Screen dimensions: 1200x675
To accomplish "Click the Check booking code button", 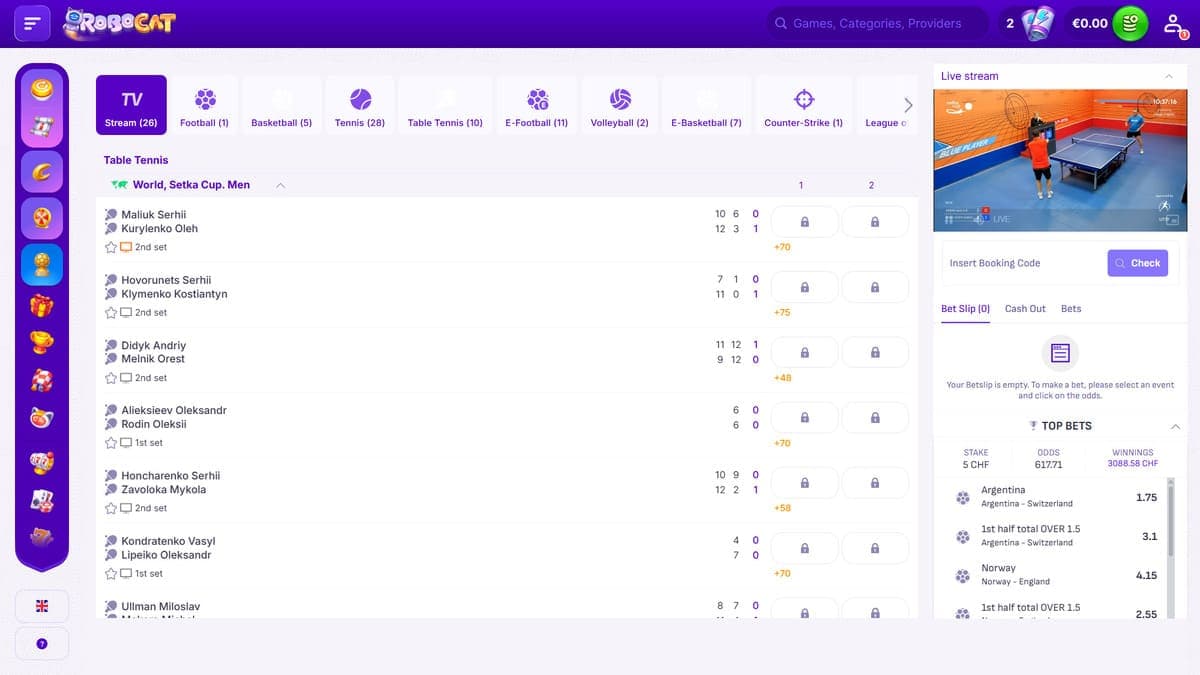I will tap(1138, 263).
